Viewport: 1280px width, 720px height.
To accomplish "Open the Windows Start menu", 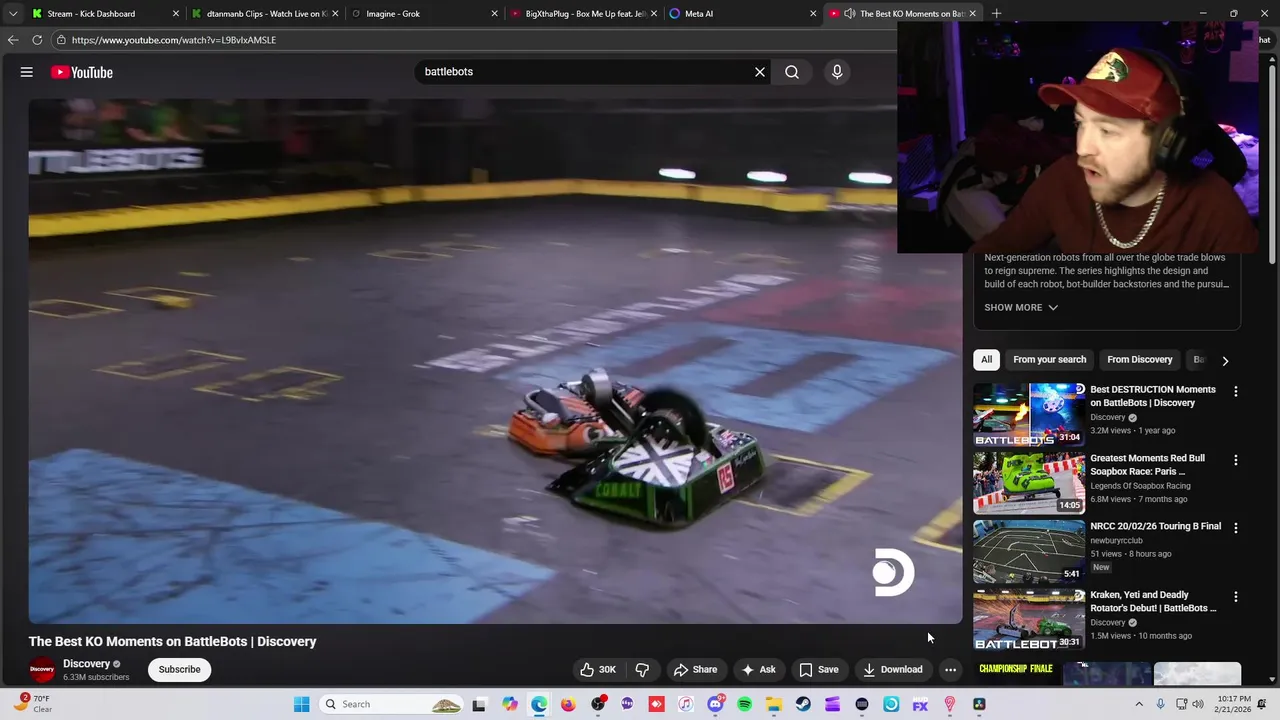I will pyautogui.click(x=301, y=704).
